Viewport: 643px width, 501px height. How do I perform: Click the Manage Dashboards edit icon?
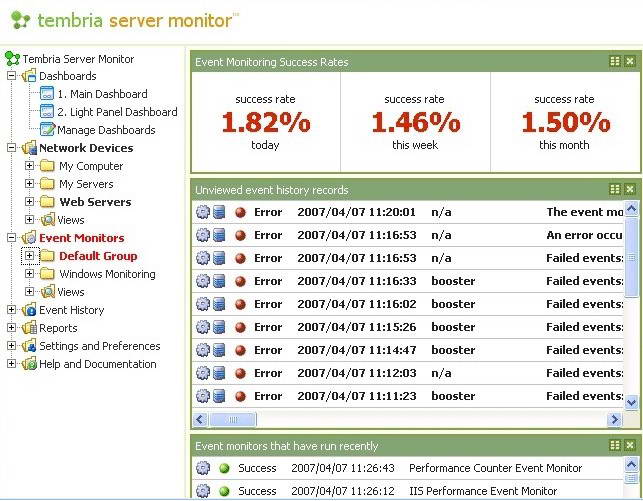pyautogui.click(x=47, y=130)
